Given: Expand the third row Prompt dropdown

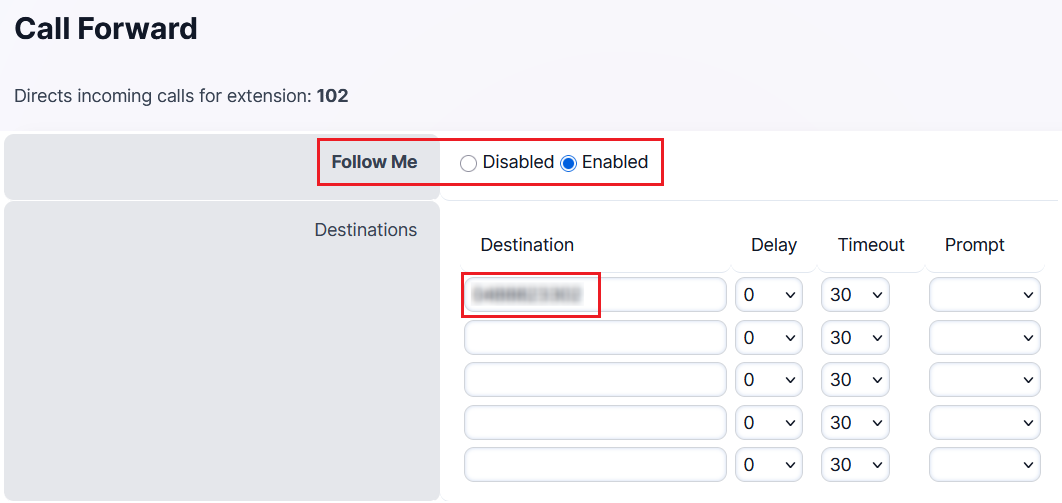Looking at the screenshot, I should 985,380.
